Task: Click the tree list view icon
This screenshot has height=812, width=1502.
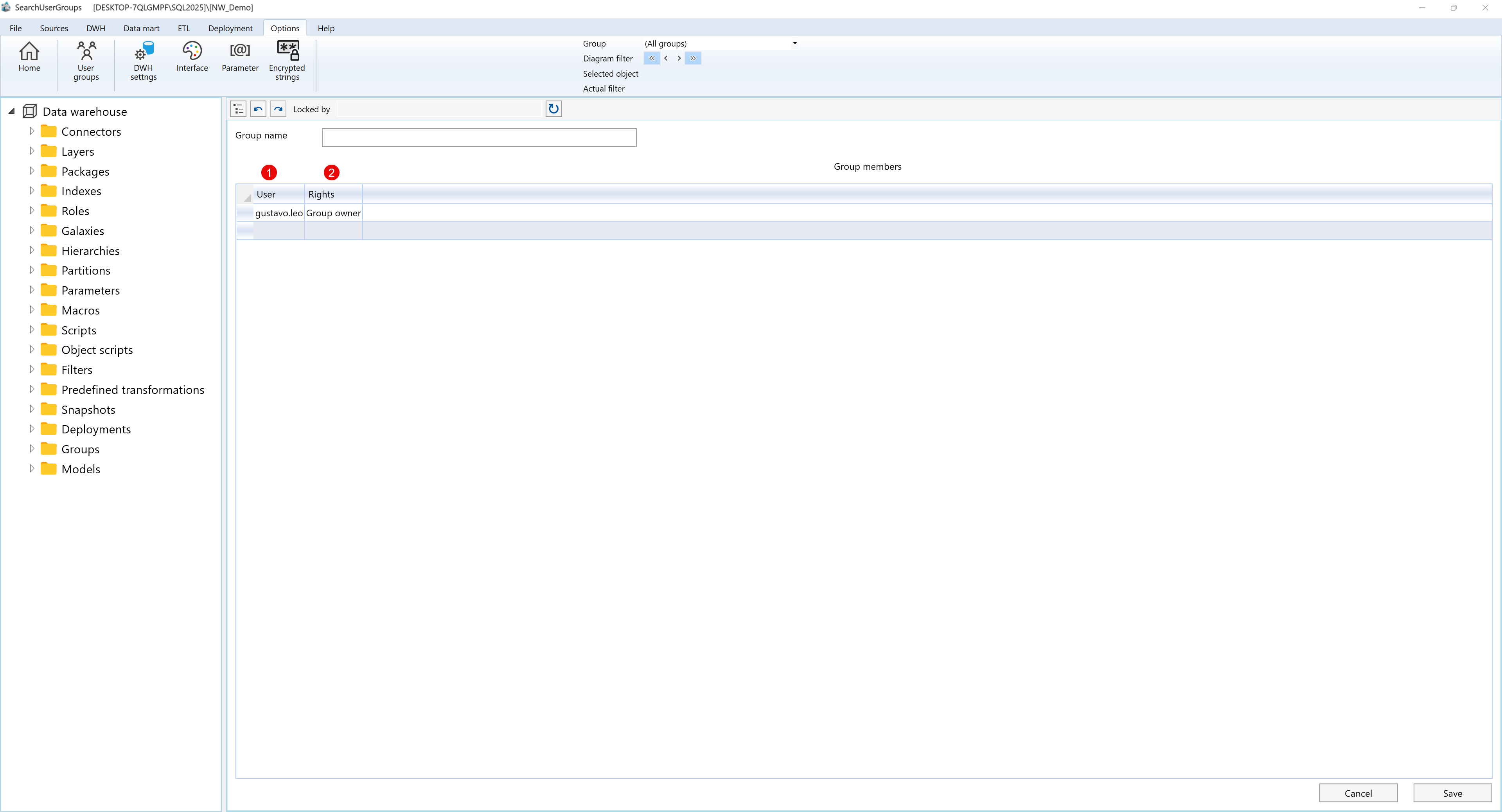Action: (237, 108)
